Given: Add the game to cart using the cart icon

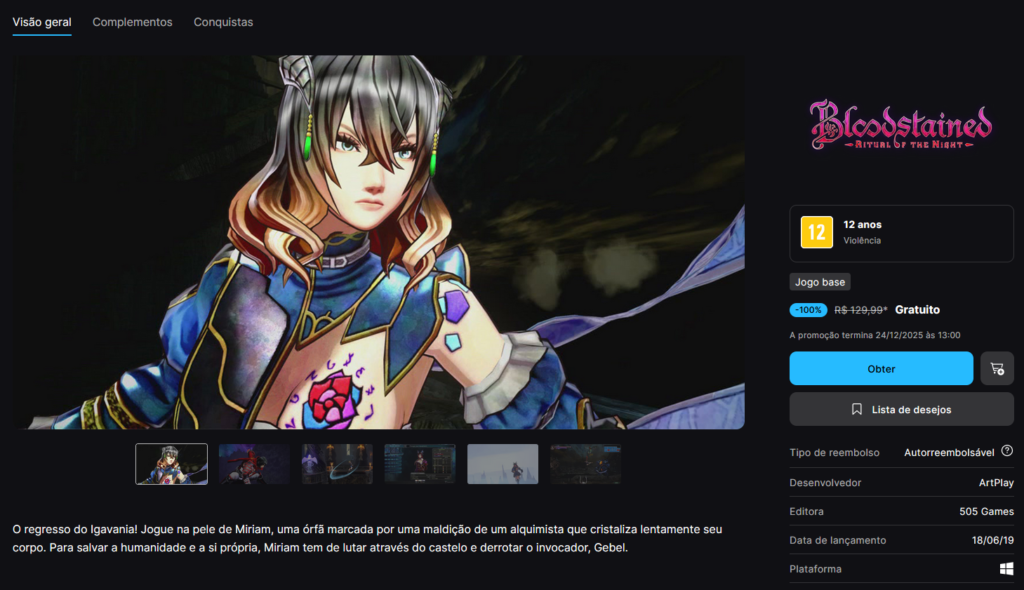Looking at the screenshot, I should click(997, 368).
